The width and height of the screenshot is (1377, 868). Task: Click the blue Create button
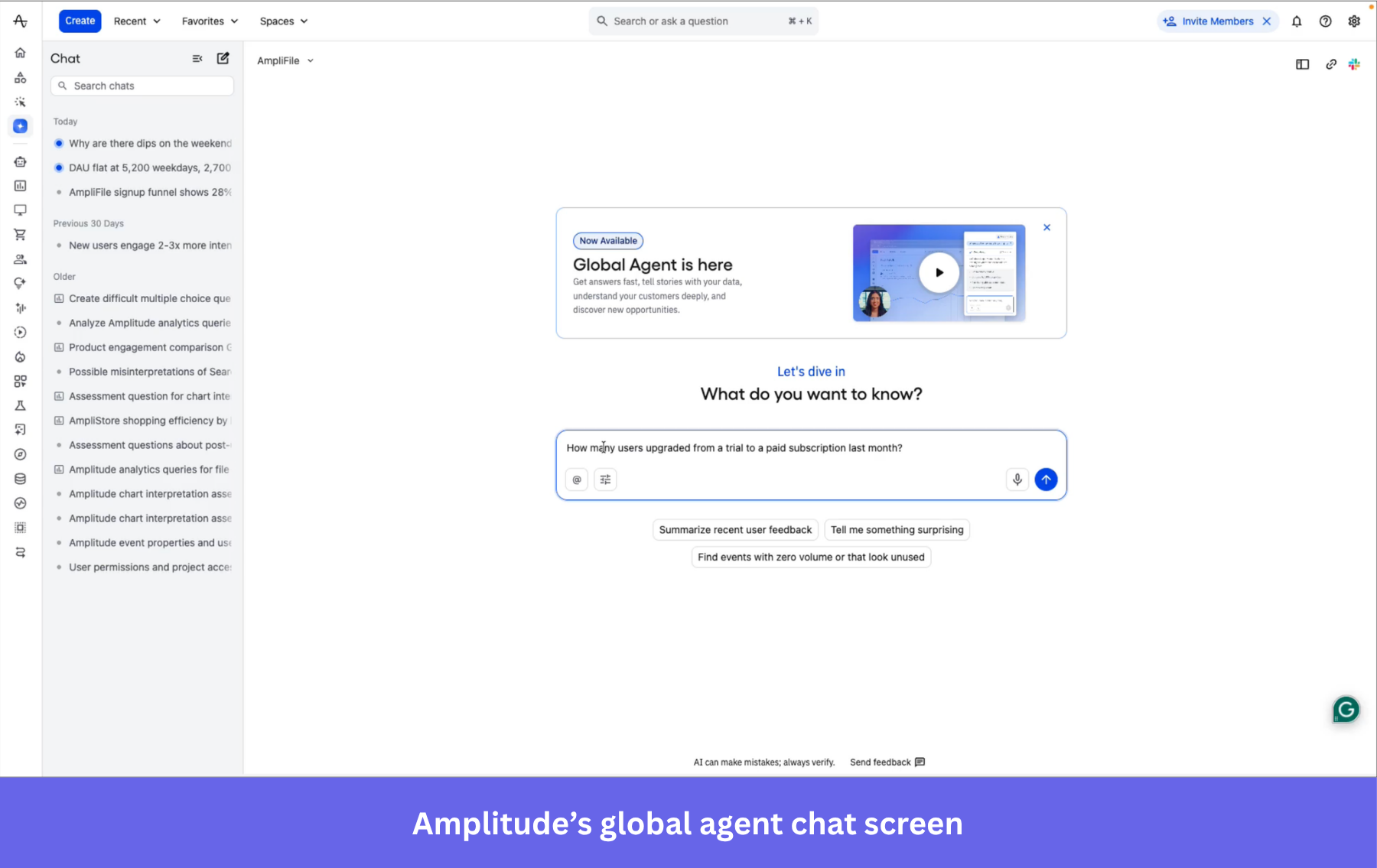pos(80,21)
